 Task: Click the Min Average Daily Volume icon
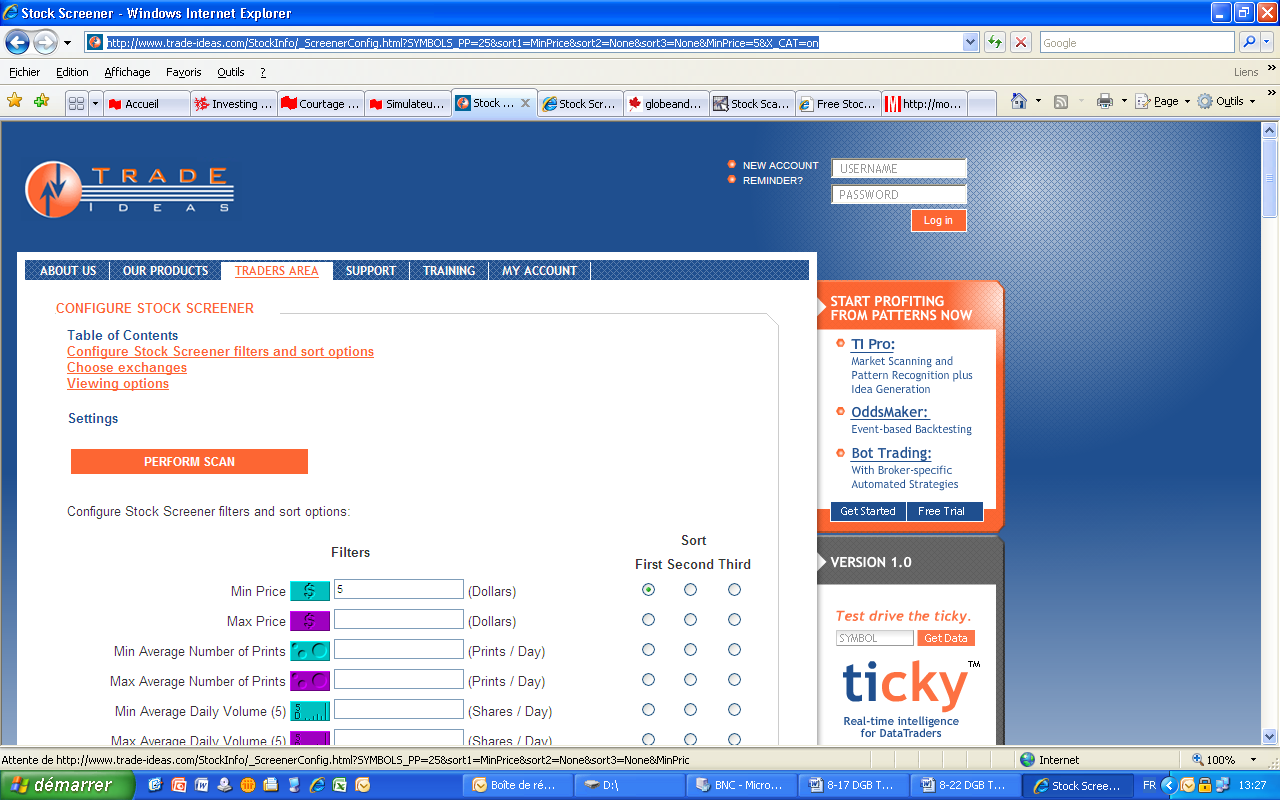coord(310,711)
